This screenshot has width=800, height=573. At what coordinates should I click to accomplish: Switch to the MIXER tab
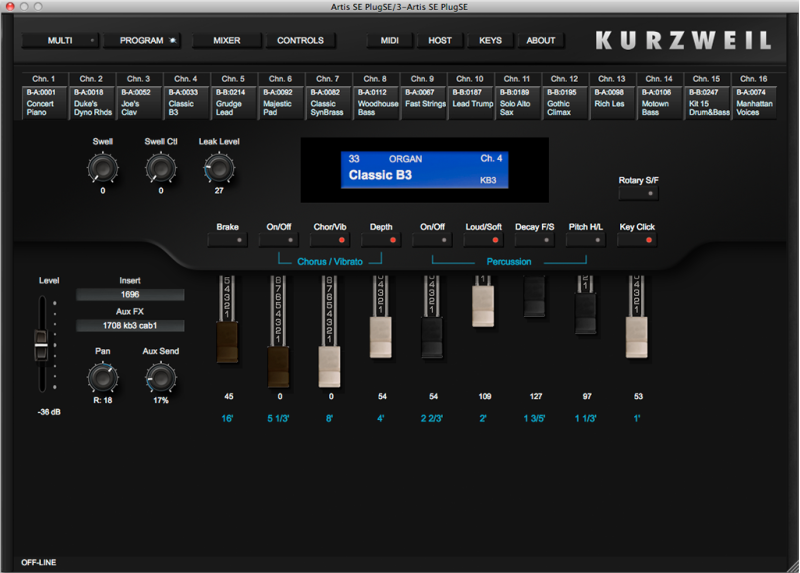point(224,41)
